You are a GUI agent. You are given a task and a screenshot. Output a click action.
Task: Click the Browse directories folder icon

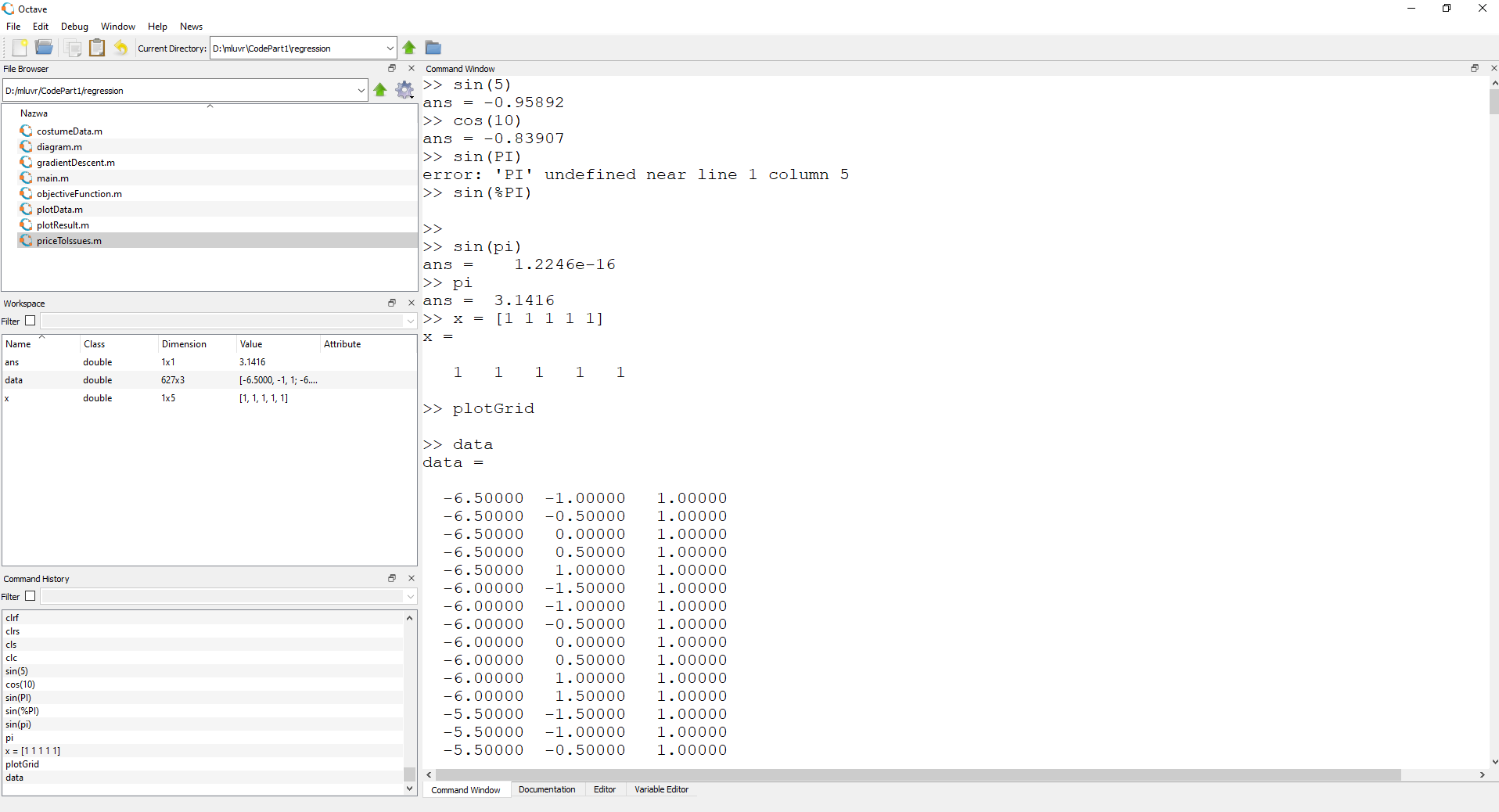[433, 48]
